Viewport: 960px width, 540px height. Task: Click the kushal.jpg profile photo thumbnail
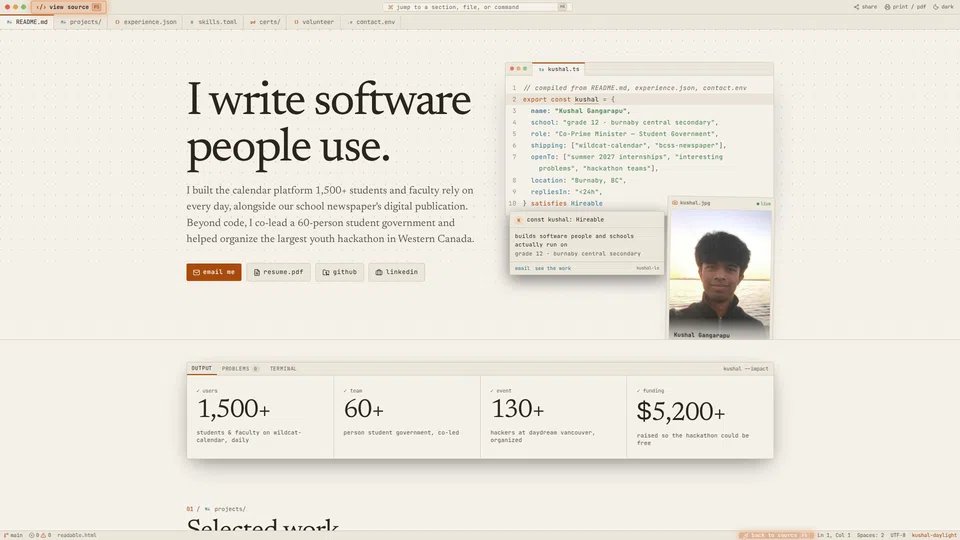click(720, 274)
